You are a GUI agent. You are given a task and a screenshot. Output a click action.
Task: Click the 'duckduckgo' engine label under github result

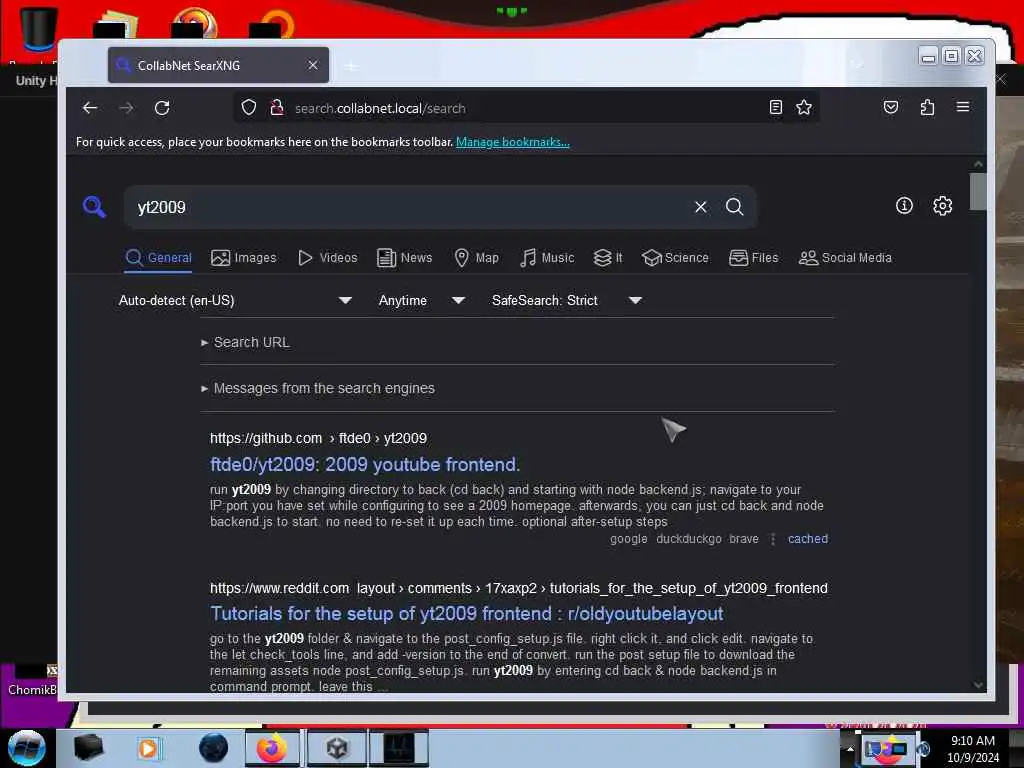coord(688,539)
